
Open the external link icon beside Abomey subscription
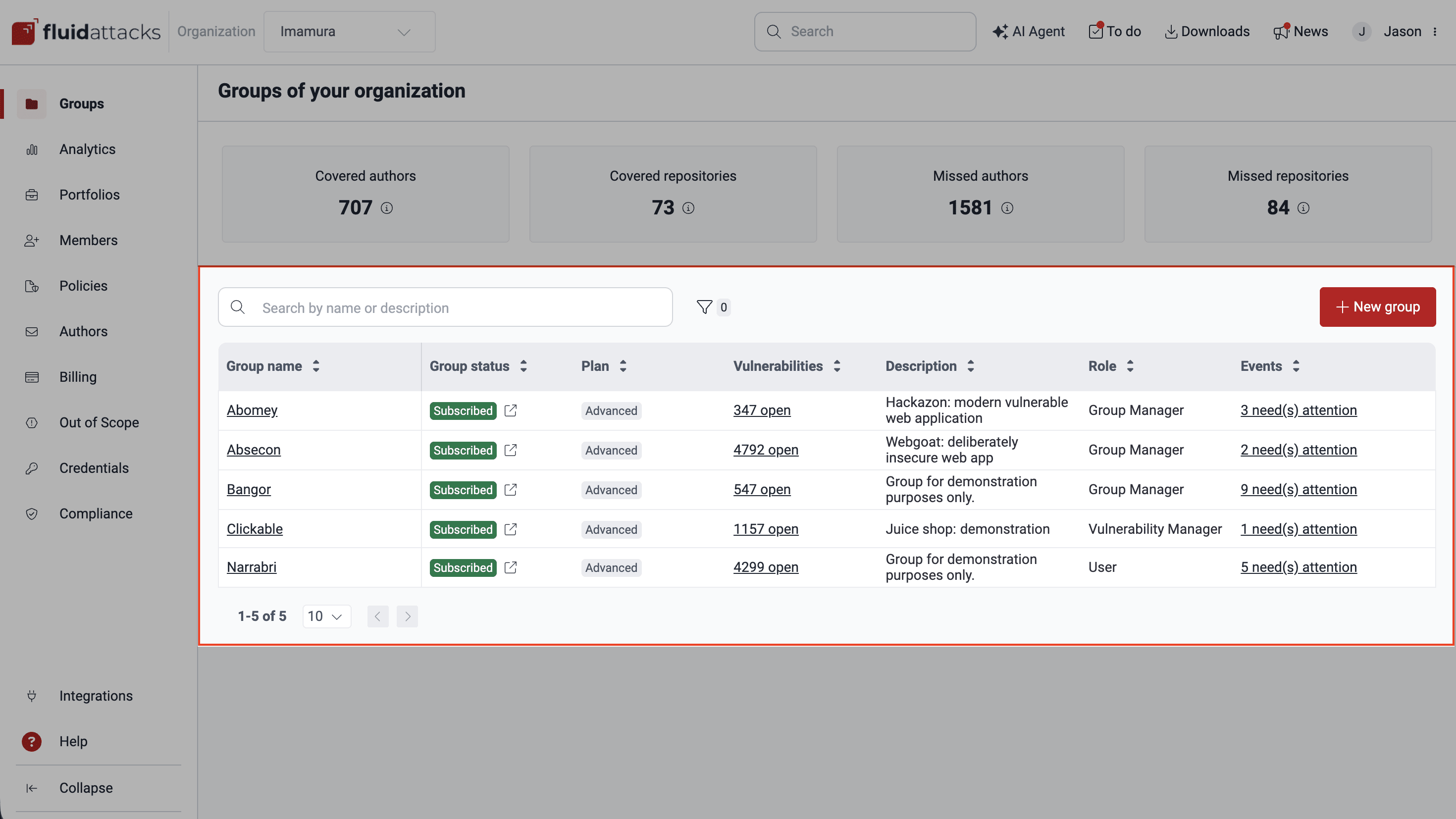[x=511, y=410]
